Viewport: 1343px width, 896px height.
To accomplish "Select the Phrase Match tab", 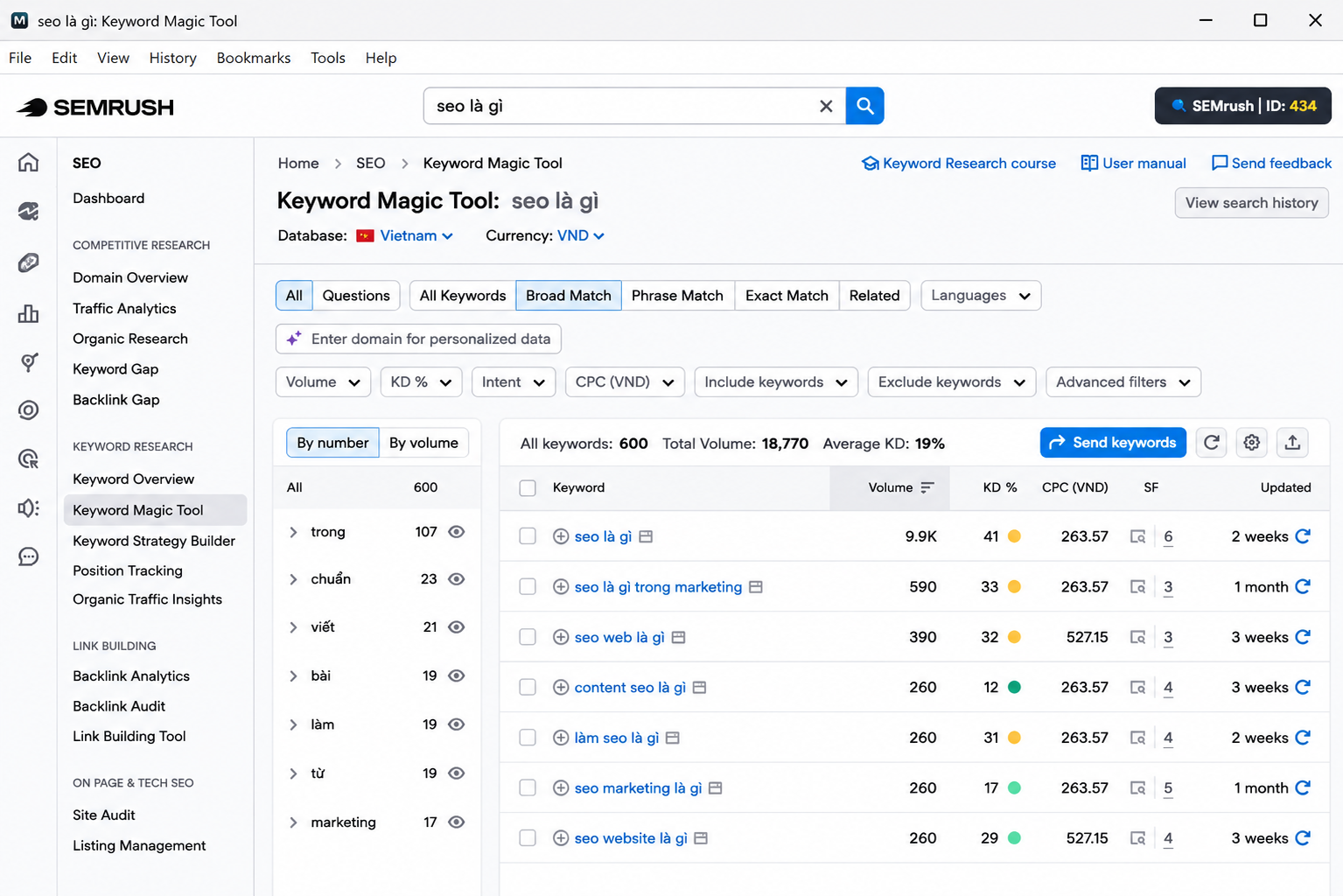I will (x=677, y=296).
